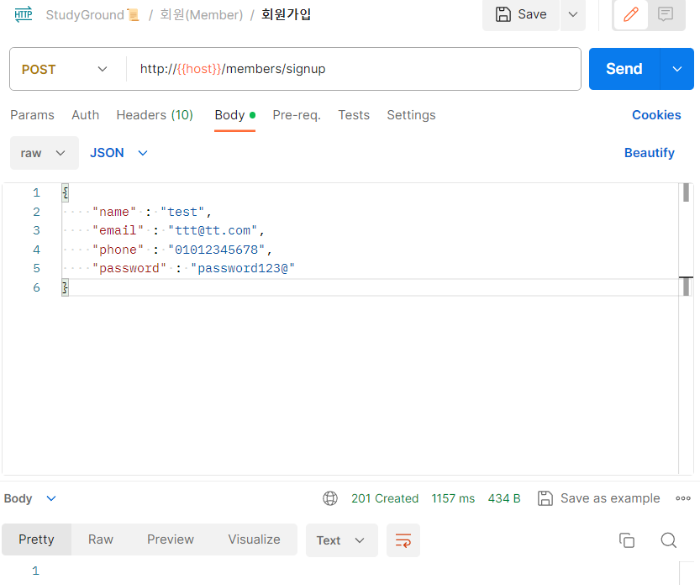Click the "password" value password123@
The image size is (700, 585).
click(x=243, y=268)
